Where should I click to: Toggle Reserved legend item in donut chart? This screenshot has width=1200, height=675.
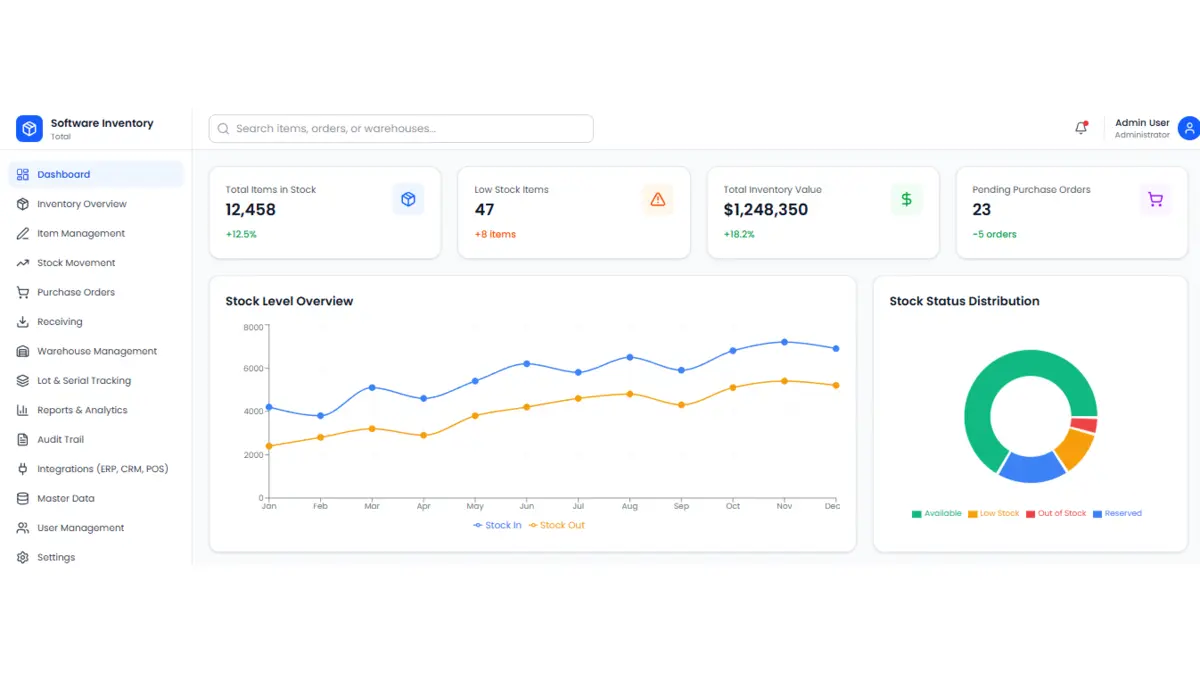coord(1117,513)
